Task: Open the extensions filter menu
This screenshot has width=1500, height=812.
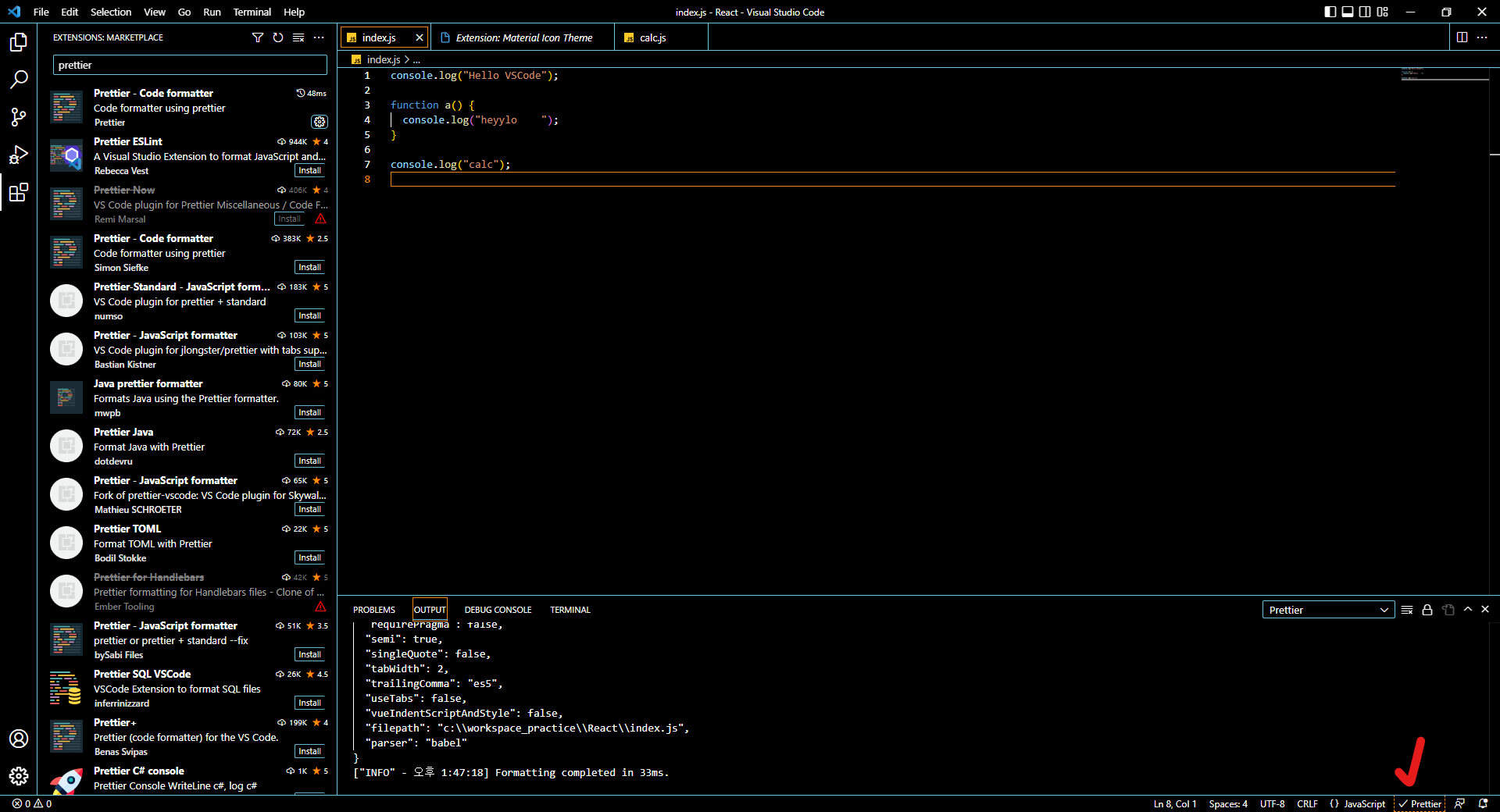Action: [258, 37]
